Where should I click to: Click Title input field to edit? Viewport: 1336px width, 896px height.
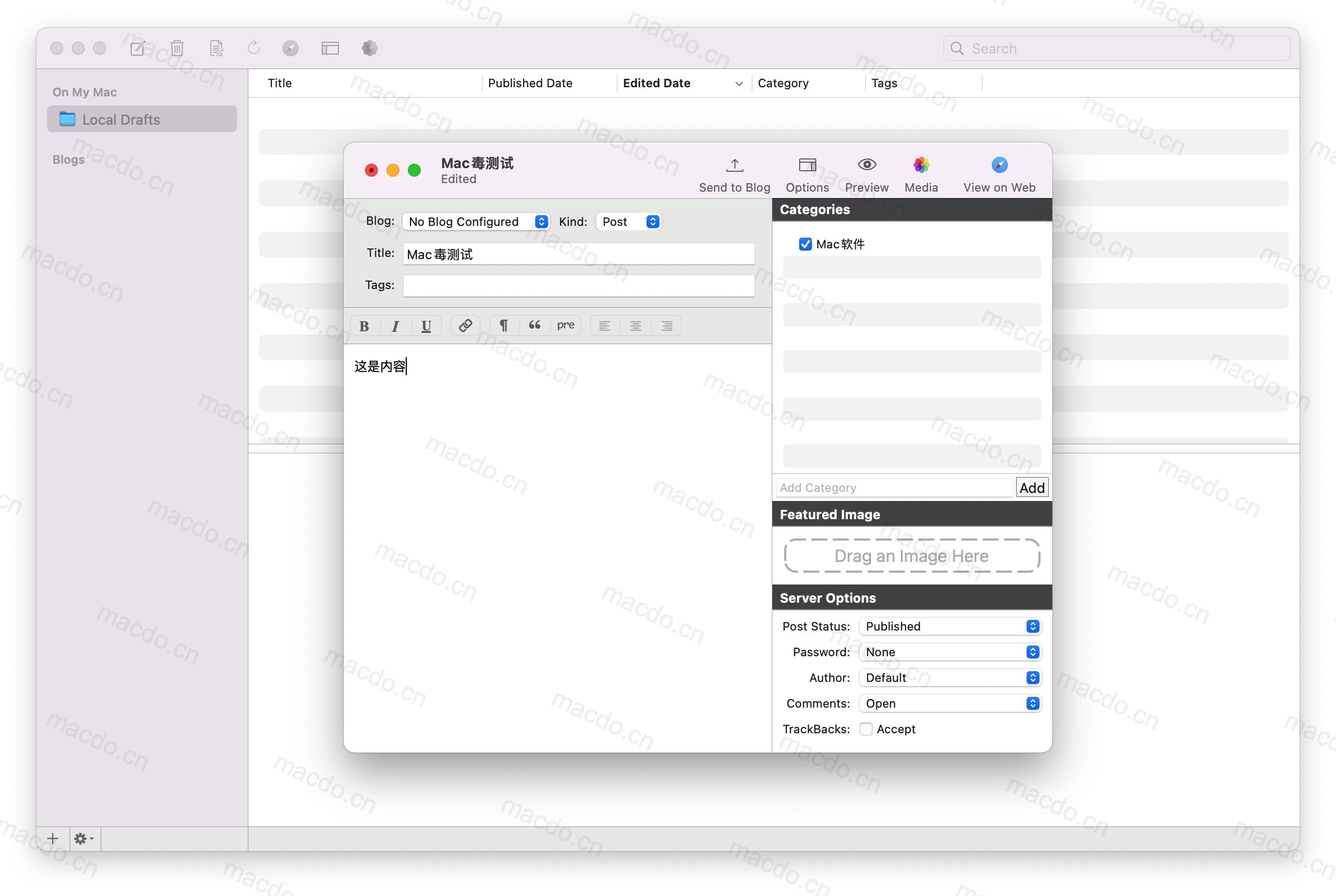coord(579,254)
